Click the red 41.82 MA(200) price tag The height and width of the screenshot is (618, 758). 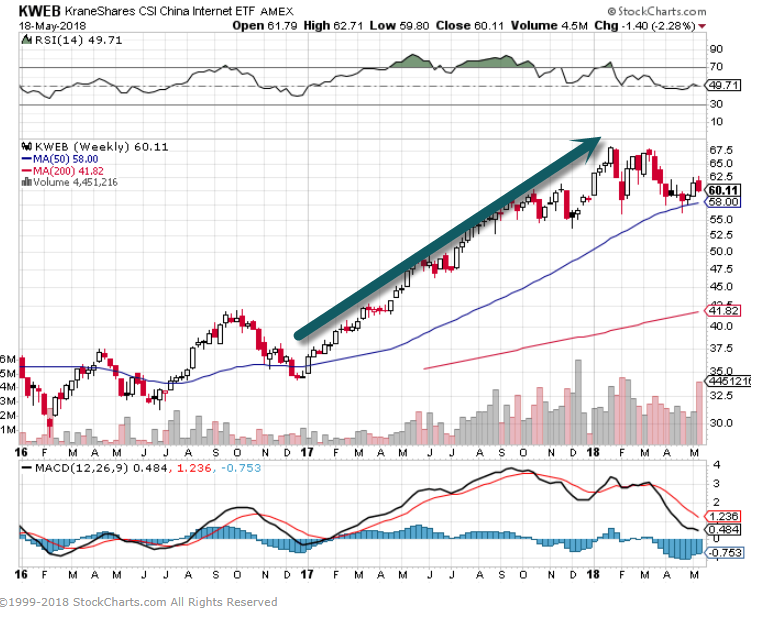(x=723, y=310)
